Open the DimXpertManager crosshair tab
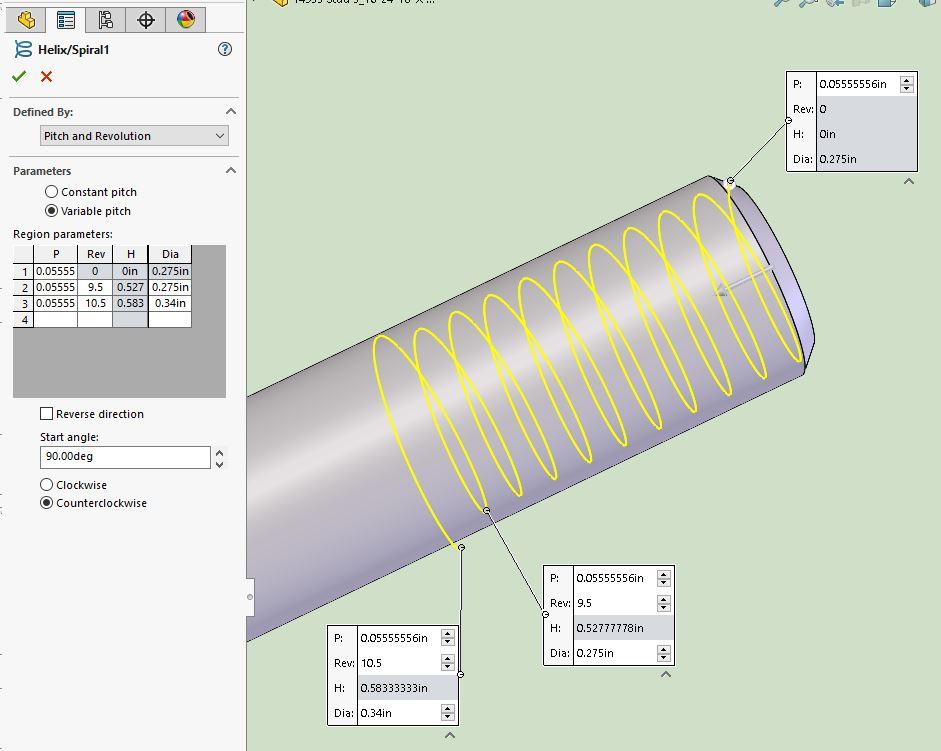Screen dimensions: 941x751 coord(146,19)
